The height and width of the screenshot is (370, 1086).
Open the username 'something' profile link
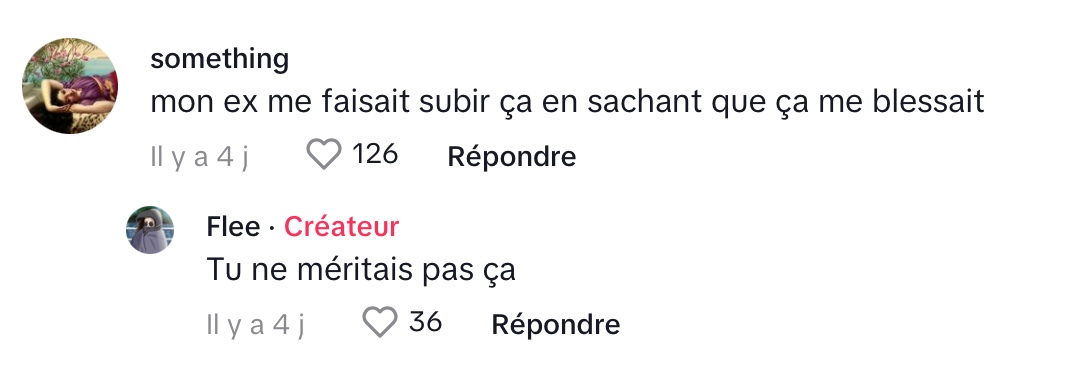pos(220,59)
